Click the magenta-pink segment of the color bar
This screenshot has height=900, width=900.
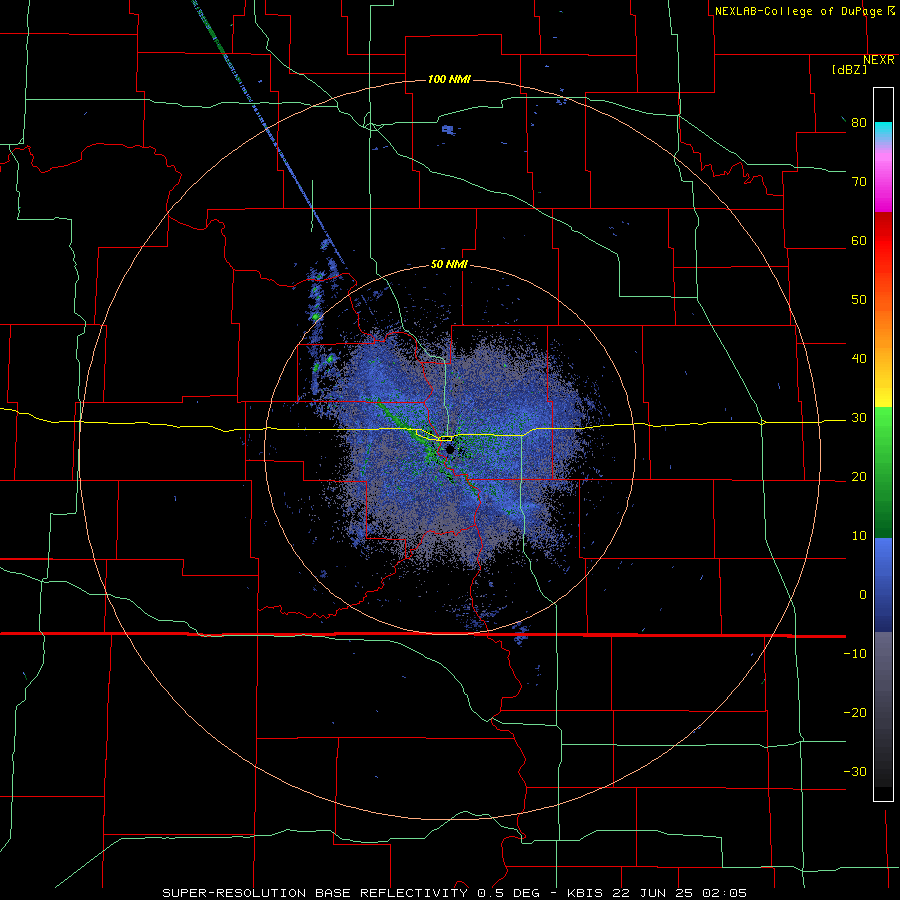coord(883,178)
